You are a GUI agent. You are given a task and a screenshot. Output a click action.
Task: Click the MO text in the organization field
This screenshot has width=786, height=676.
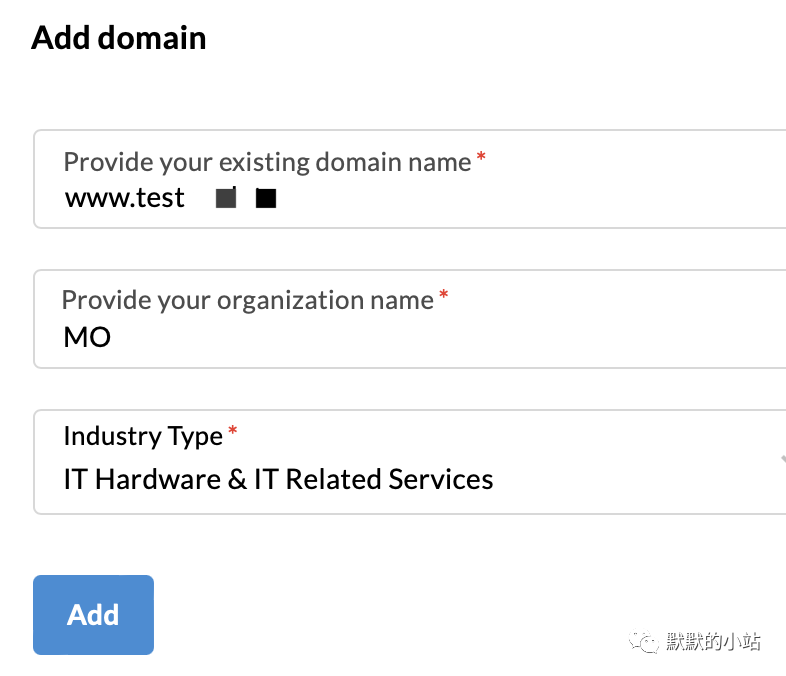click(x=87, y=337)
